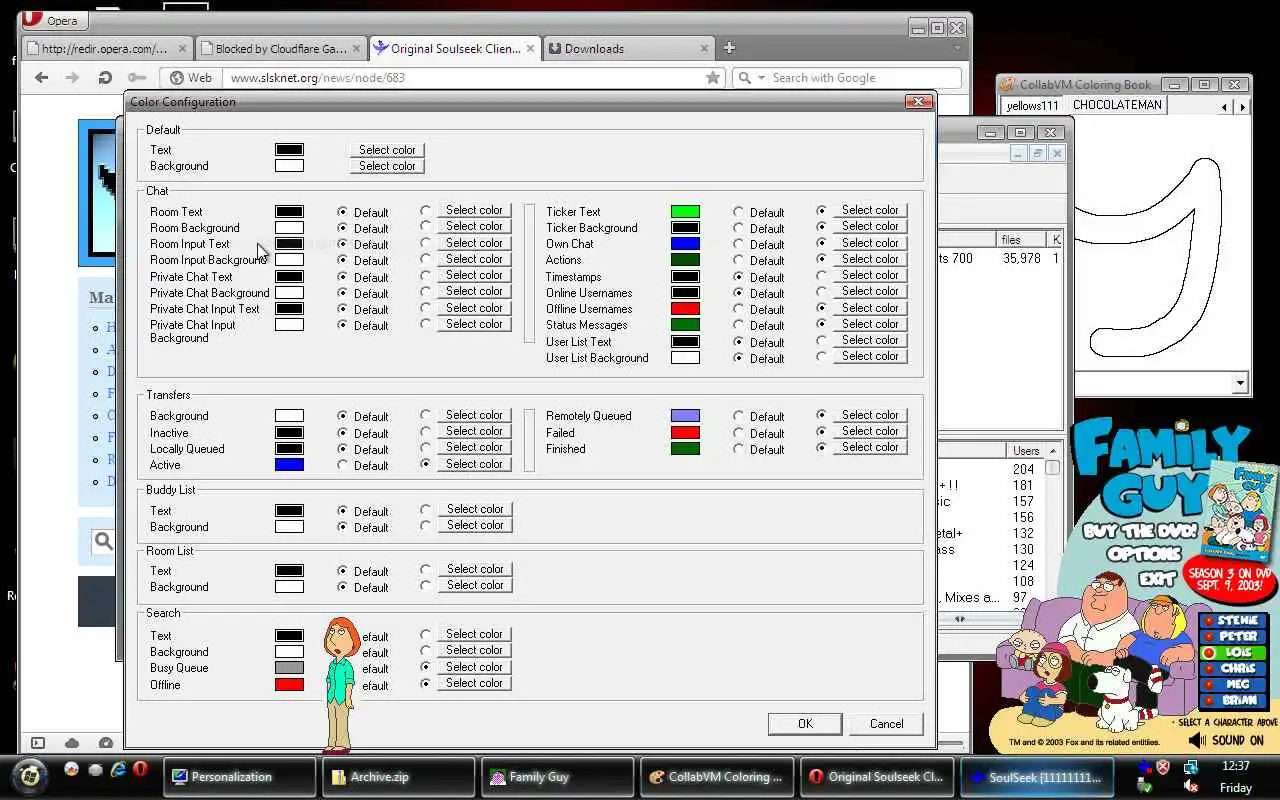This screenshot has width=1280, height=800.
Task: Click Select color for Own Chat
Action: [x=870, y=243]
